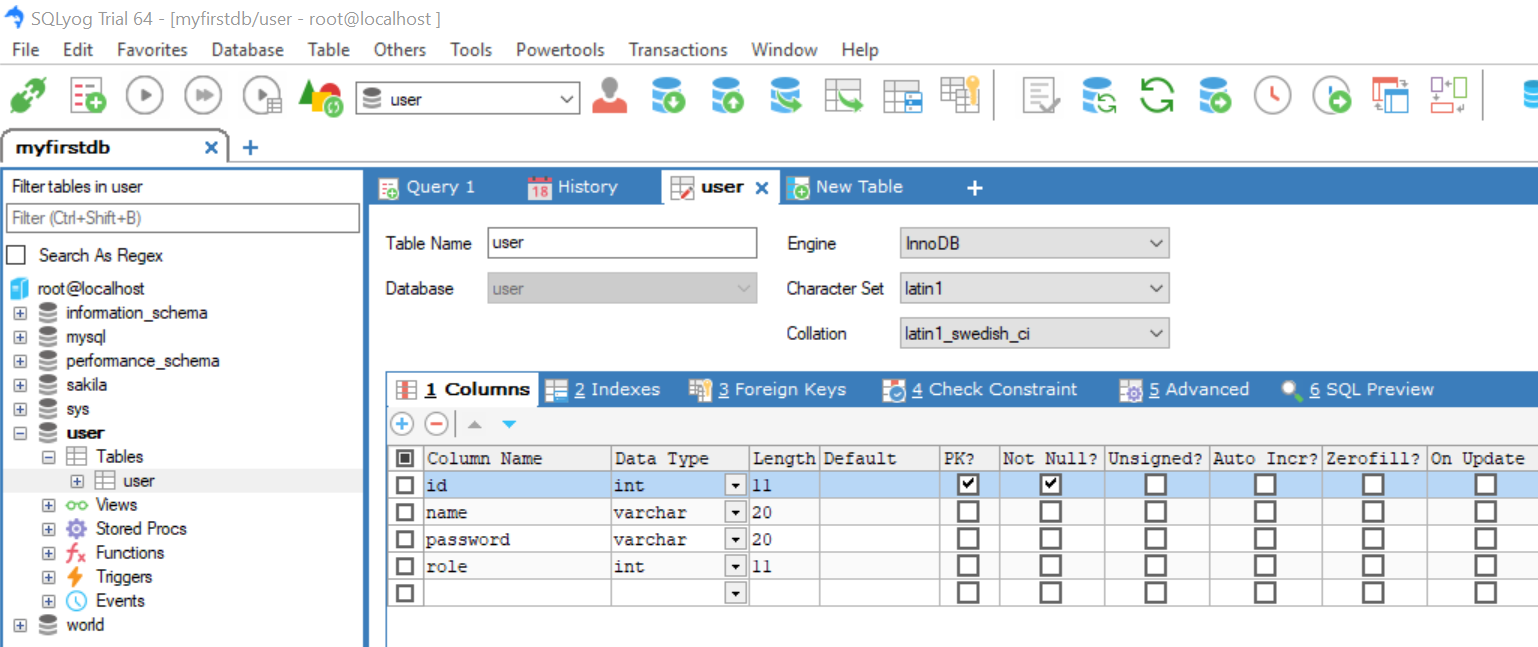The image size is (1538, 647).
Task: Click the purple and green squares icon
Action: [1448, 95]
